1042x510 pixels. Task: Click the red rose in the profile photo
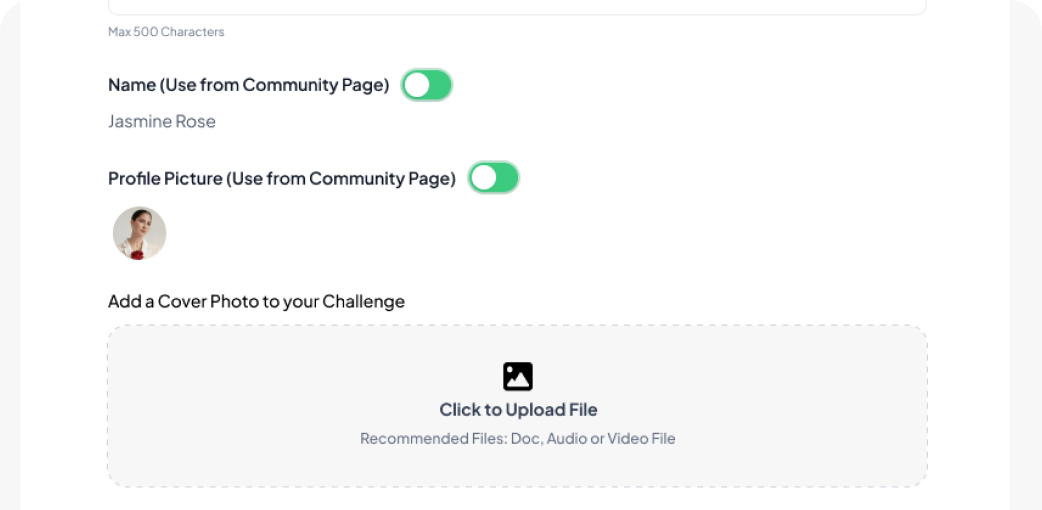pos(136,253)
